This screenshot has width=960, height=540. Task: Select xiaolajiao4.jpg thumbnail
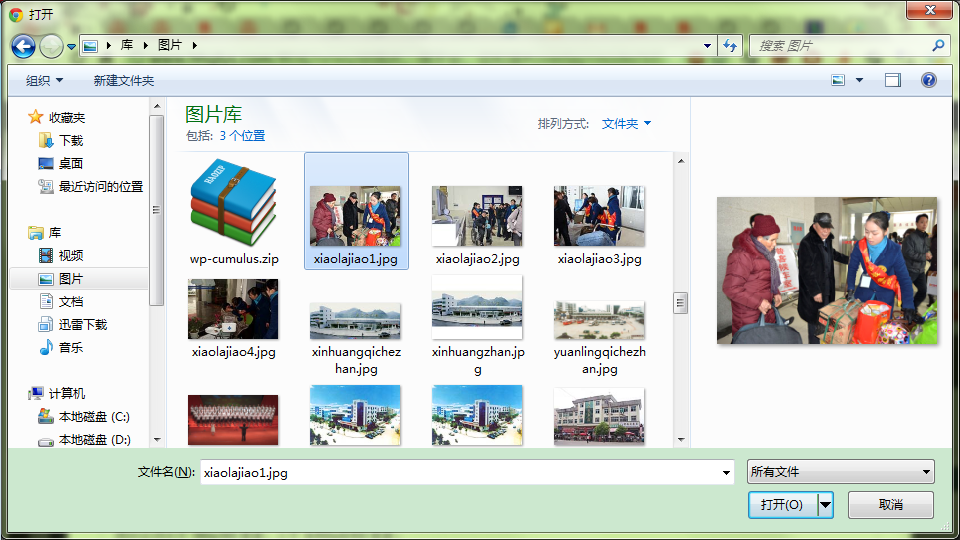233,309
